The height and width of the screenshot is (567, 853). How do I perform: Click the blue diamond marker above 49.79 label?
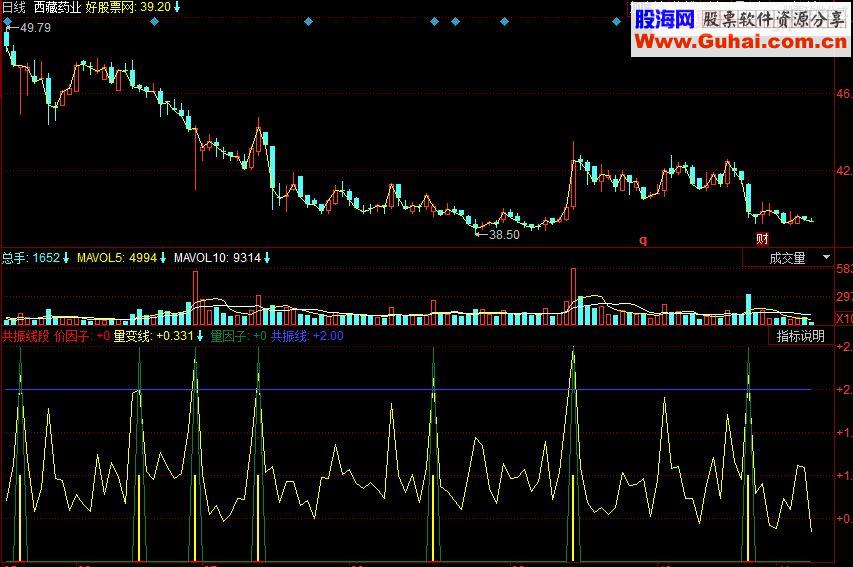click(8, 22)
